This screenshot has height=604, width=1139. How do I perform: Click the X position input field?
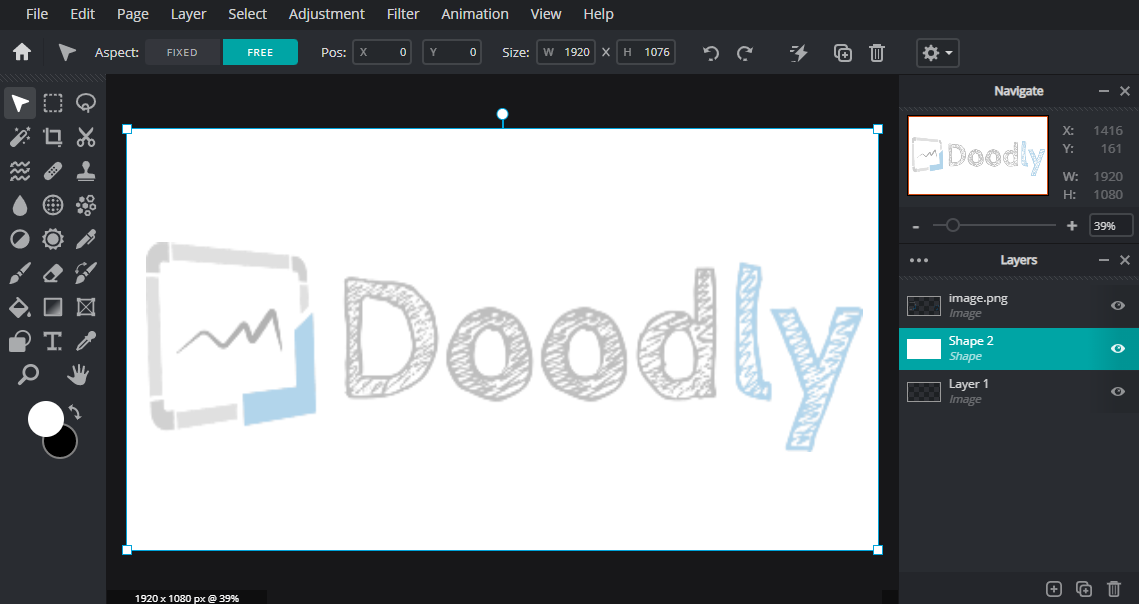382,52
